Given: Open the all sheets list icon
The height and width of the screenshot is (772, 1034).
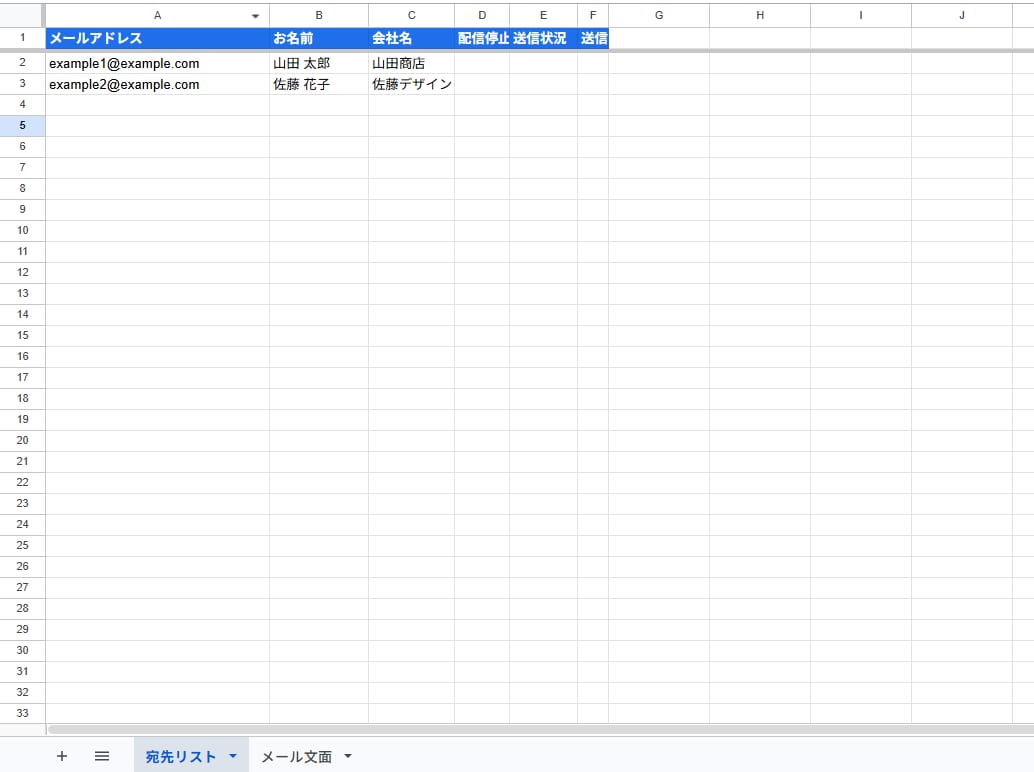Looking at the screenshot, I should point(102,756).
